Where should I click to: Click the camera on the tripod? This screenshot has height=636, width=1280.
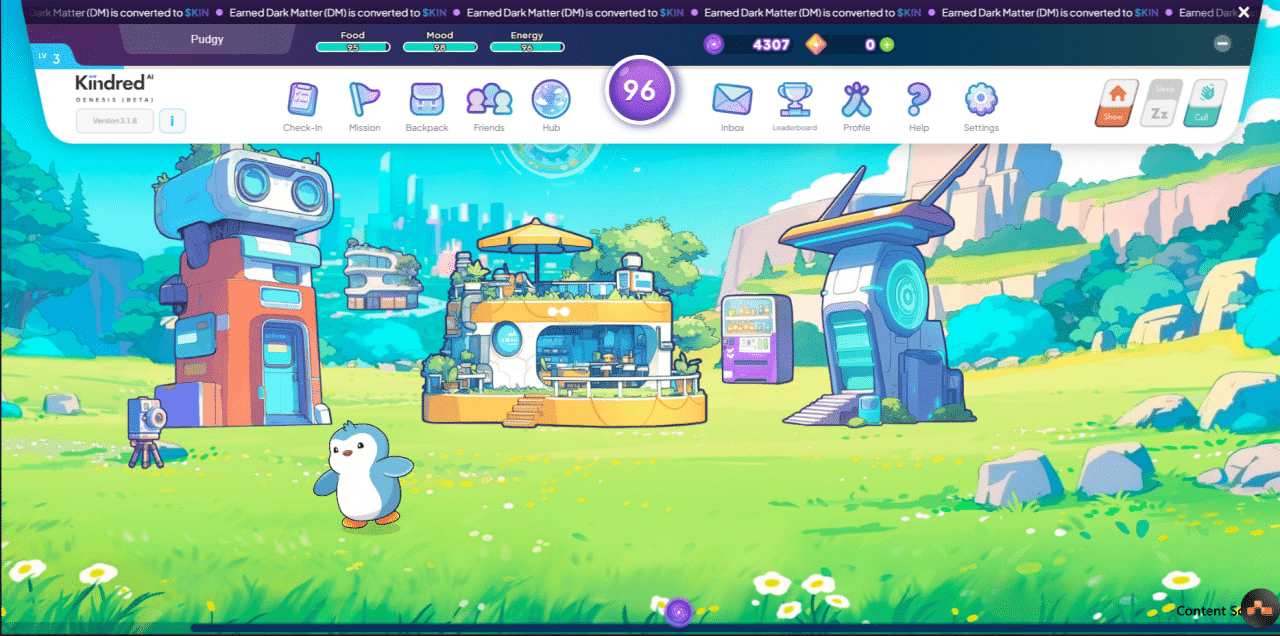coord(146,431)
